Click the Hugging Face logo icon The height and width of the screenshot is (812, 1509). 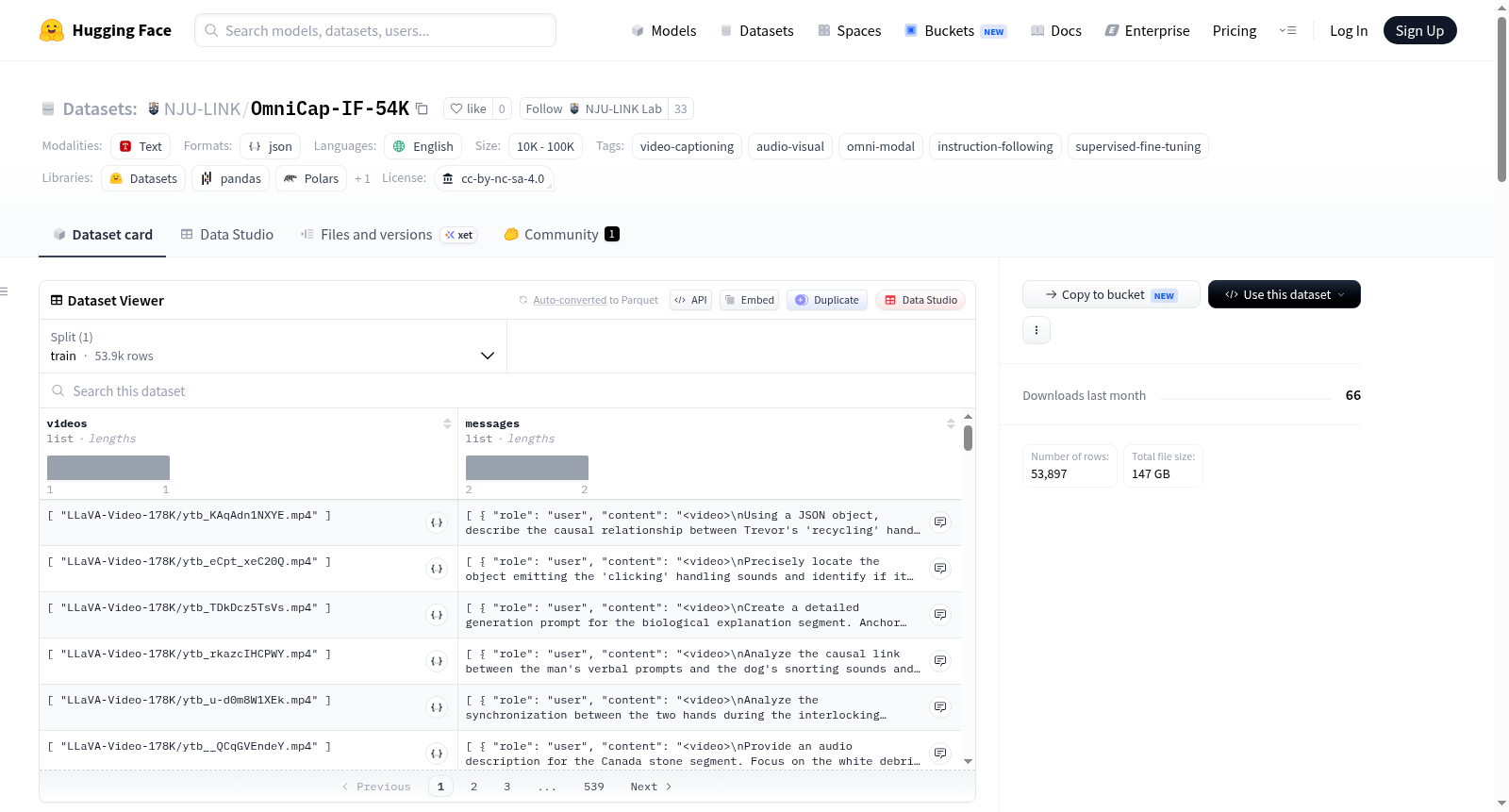[52, 30]
